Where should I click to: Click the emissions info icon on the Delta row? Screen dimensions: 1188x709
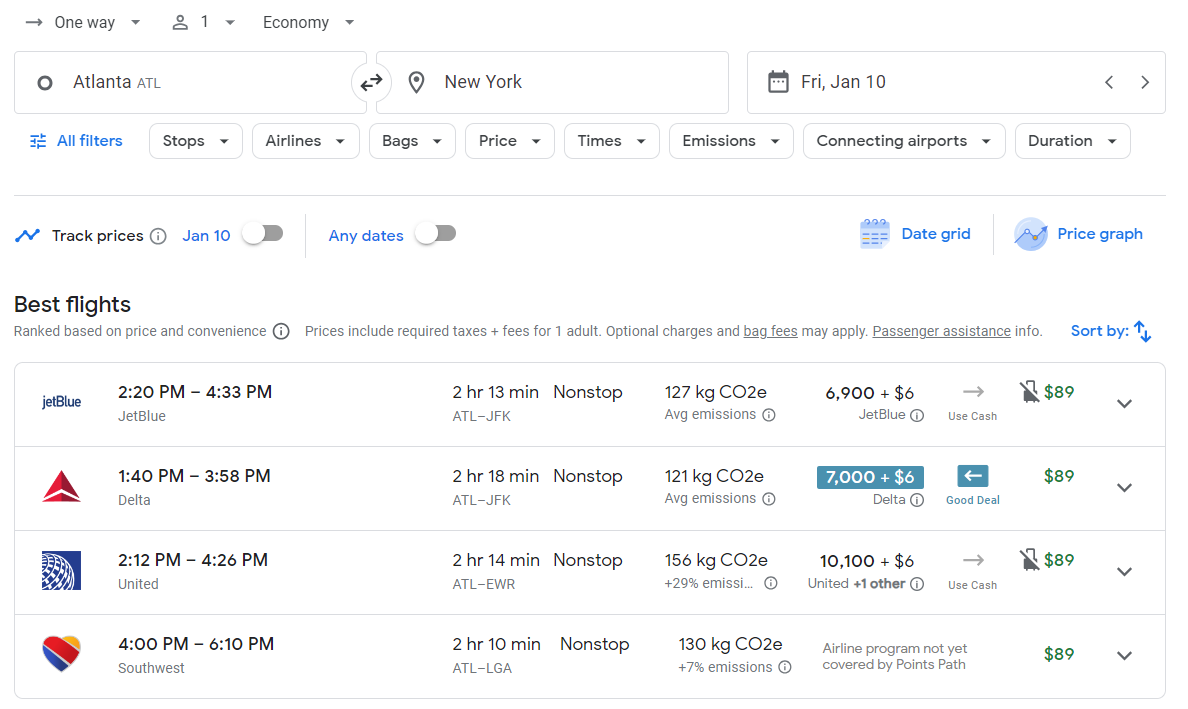[x=769, y=499]
